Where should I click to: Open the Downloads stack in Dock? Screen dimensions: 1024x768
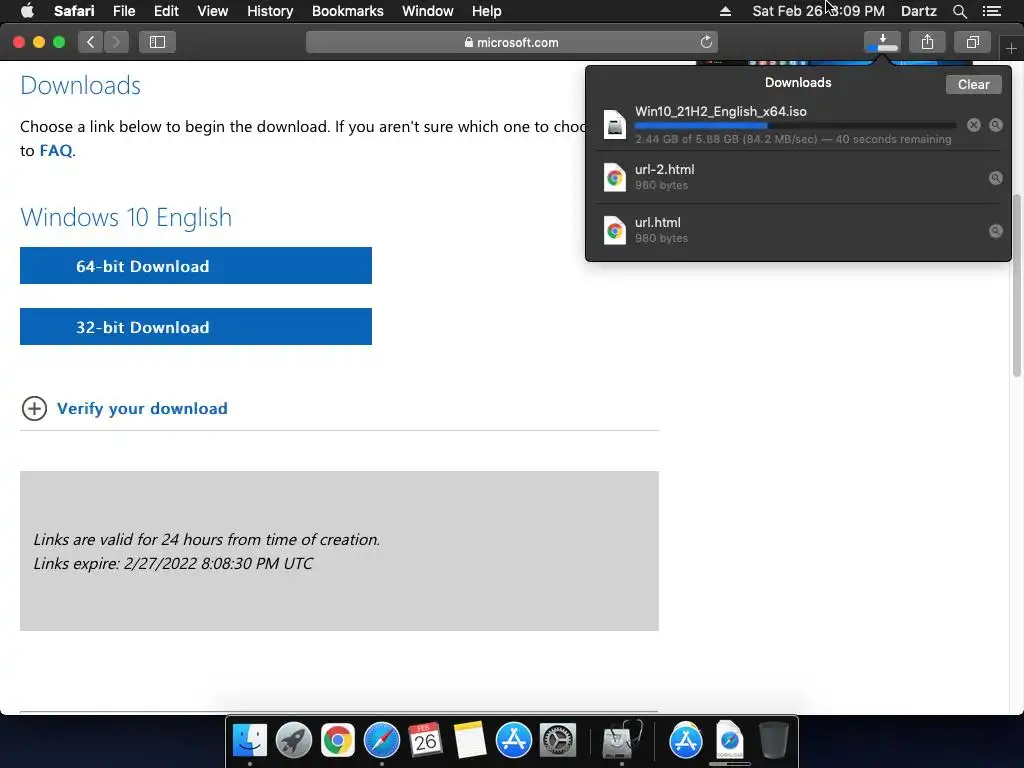click(x=729, y=740)
